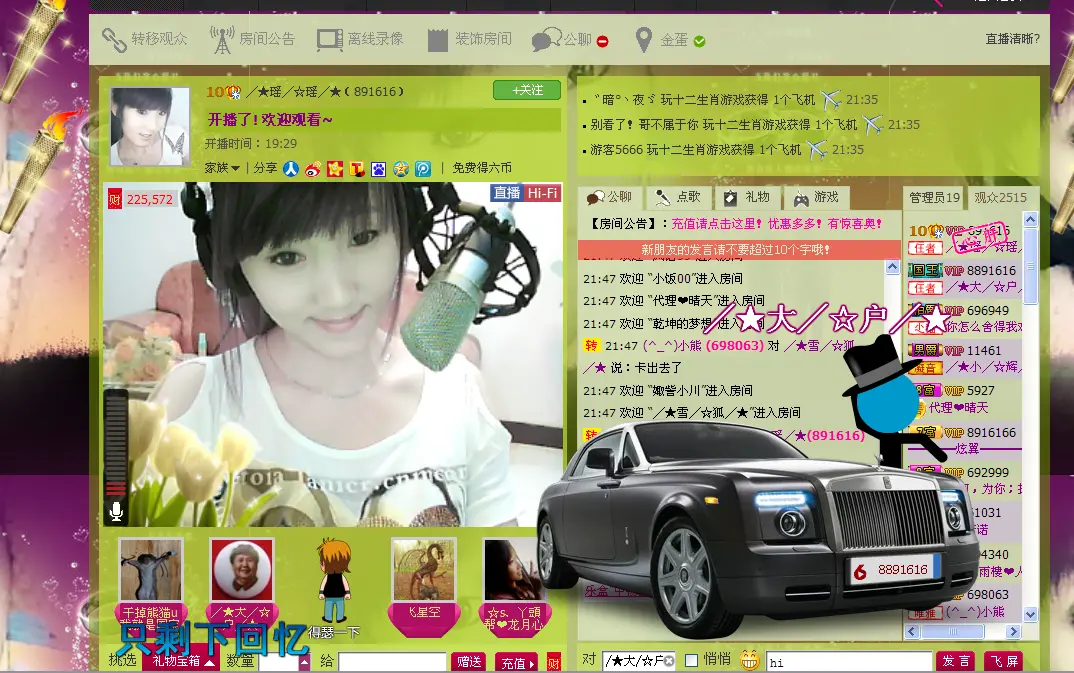Switch to the 礼物 gifts tab
This screenshot has height=673, width=1074.
pos(747,197)
